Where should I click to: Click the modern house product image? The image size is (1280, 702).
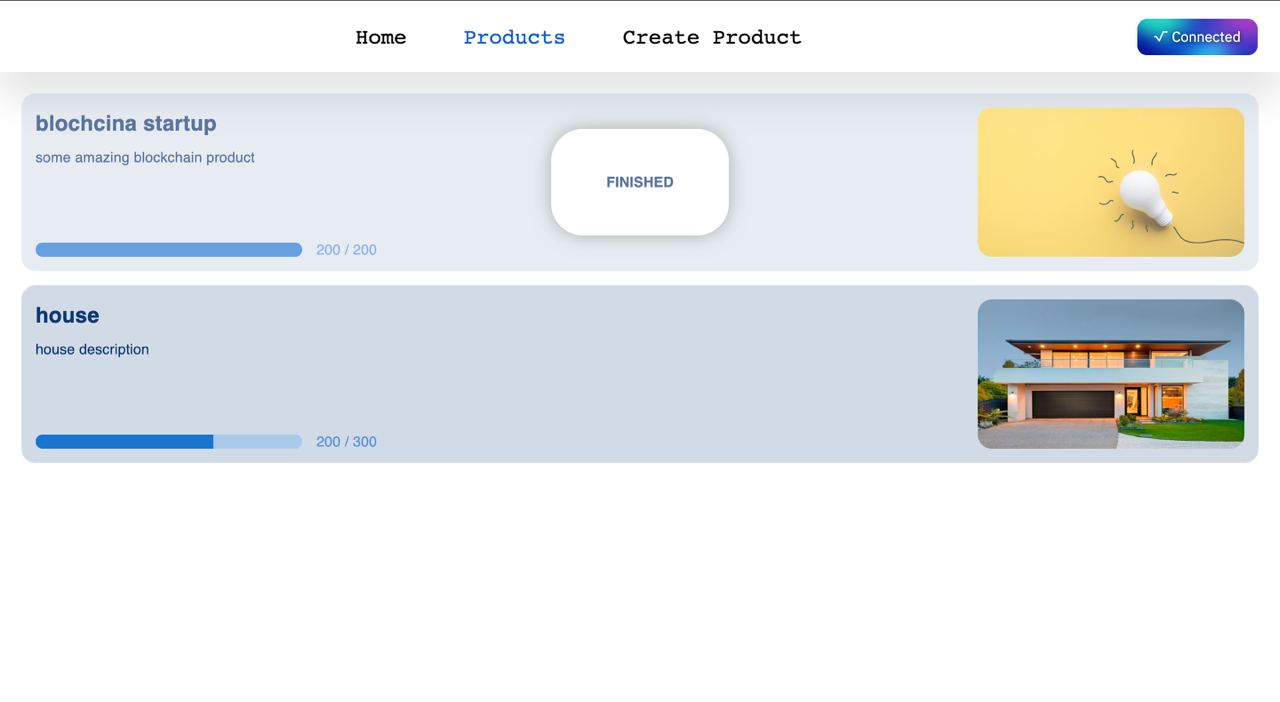click(x=1111, y=374)
